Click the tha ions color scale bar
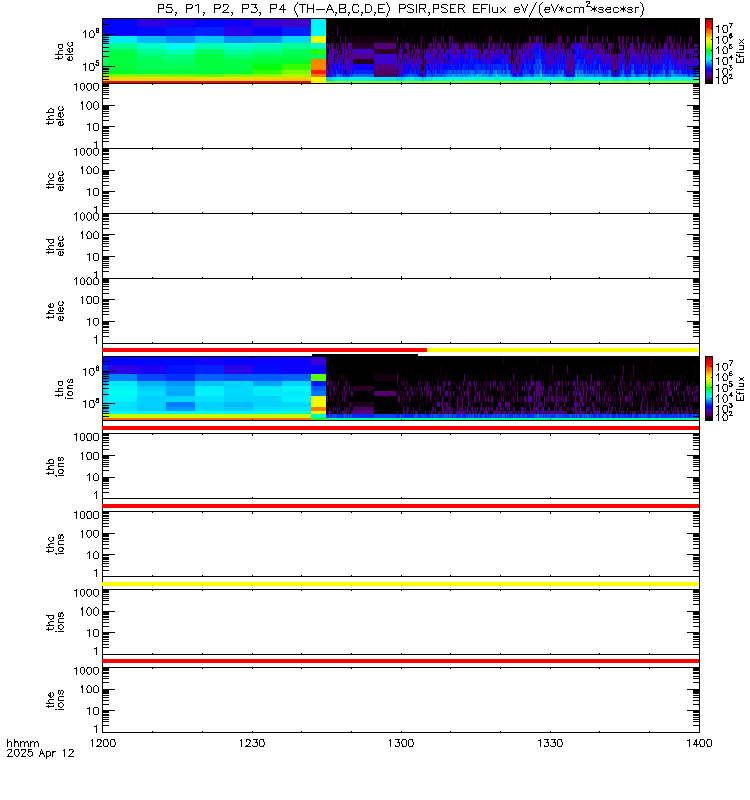 click(x=709, y=388)
